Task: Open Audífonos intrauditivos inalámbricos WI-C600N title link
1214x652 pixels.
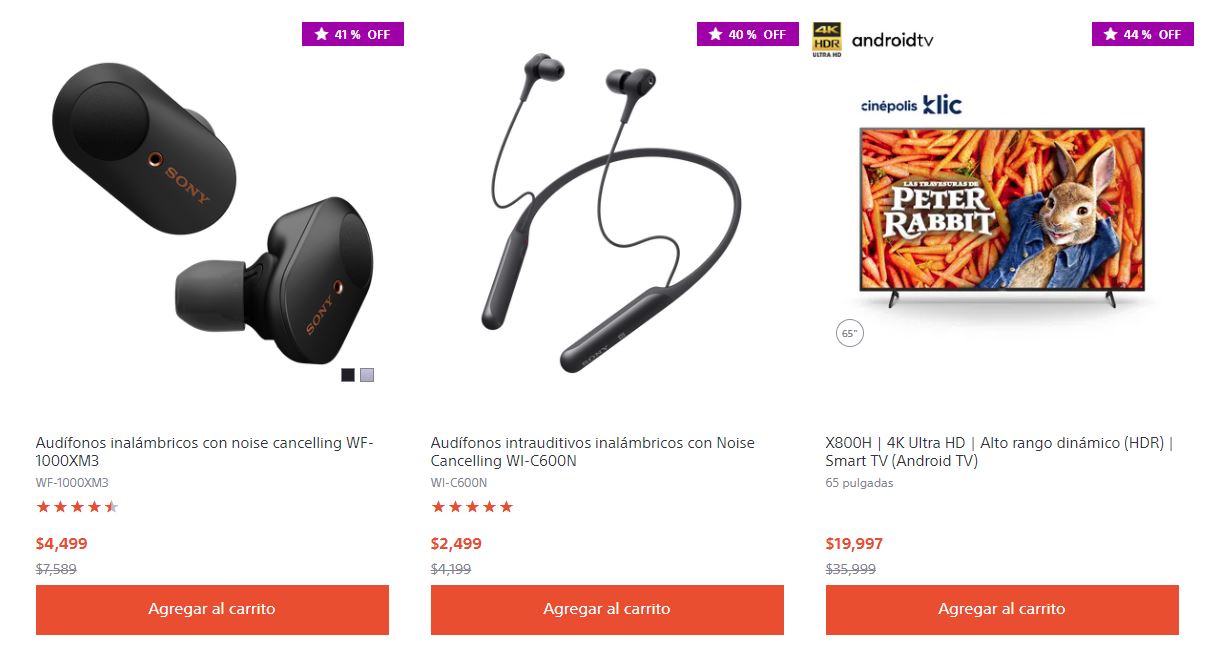Action: (x=593, y=452)
